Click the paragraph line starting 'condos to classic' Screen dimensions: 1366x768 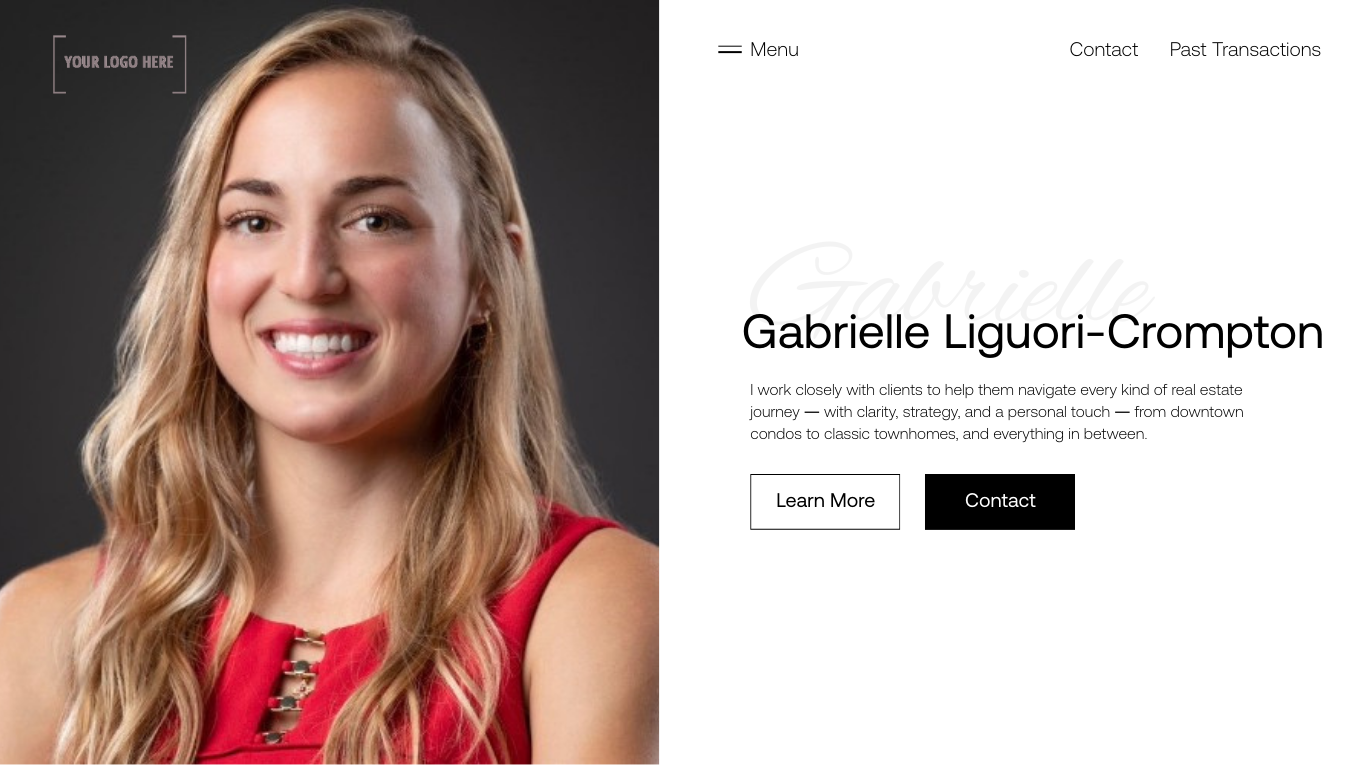coord(948,434)
